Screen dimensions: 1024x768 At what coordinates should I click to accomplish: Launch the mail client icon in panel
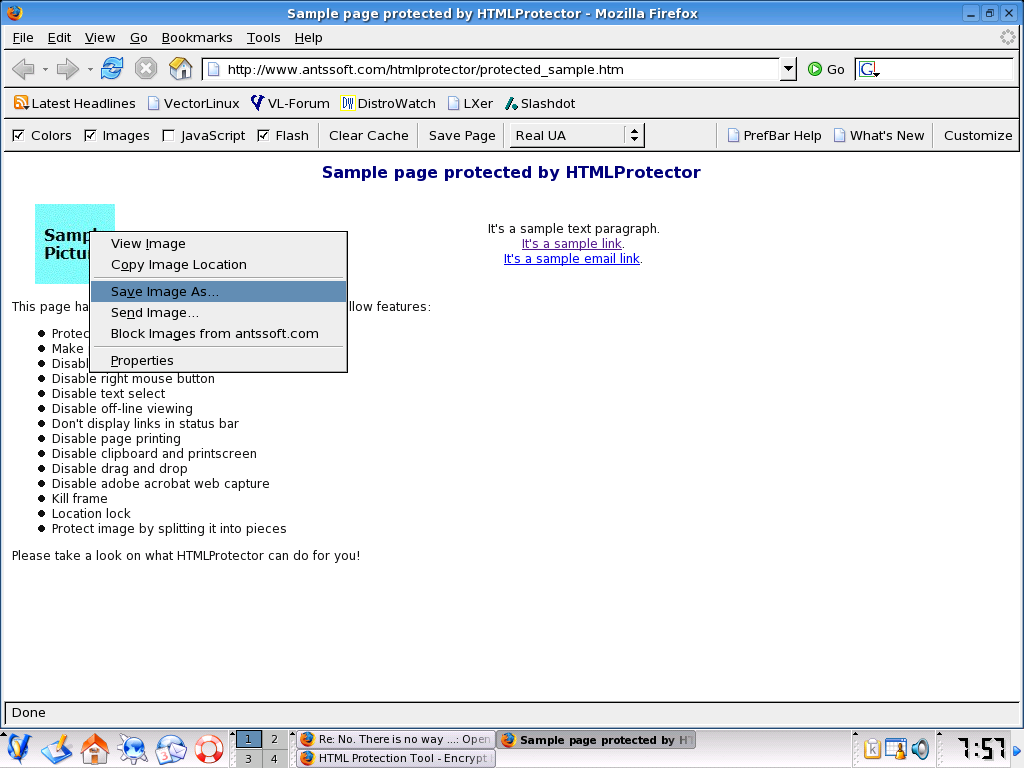click(x=170, y=749)
